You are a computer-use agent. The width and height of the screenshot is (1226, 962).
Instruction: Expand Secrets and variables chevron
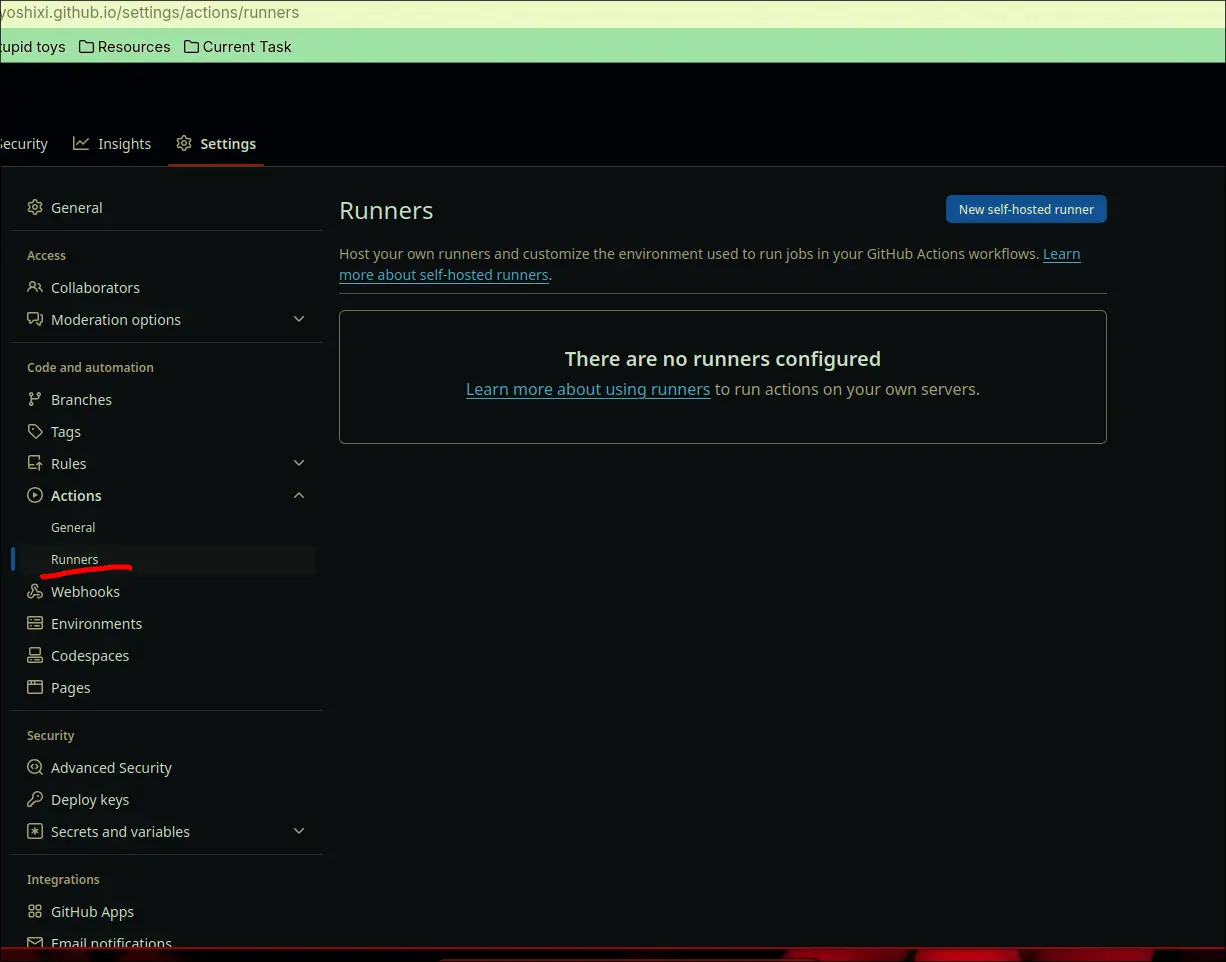299,831
